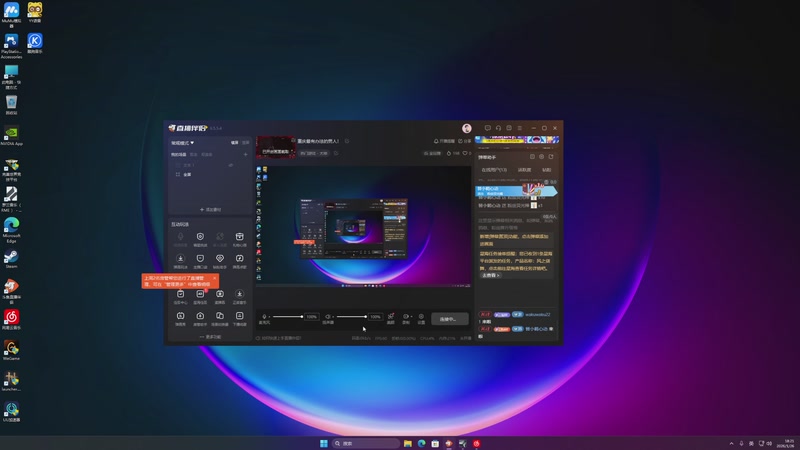Click the 添加素材 add source button
This screenshot has width=800, height=450.
pyautogui.click(x=210, y=210)
